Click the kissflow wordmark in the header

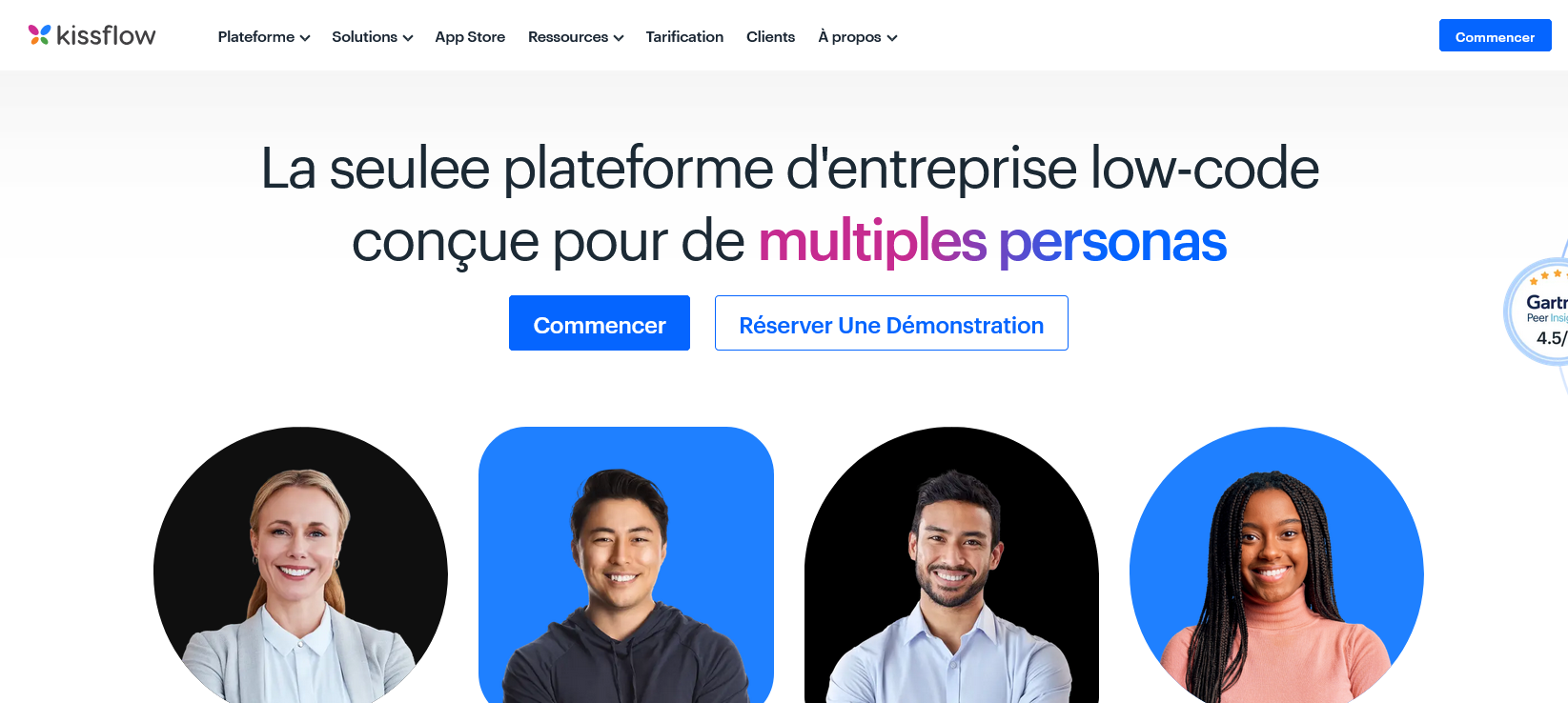(x=106, y=35)
